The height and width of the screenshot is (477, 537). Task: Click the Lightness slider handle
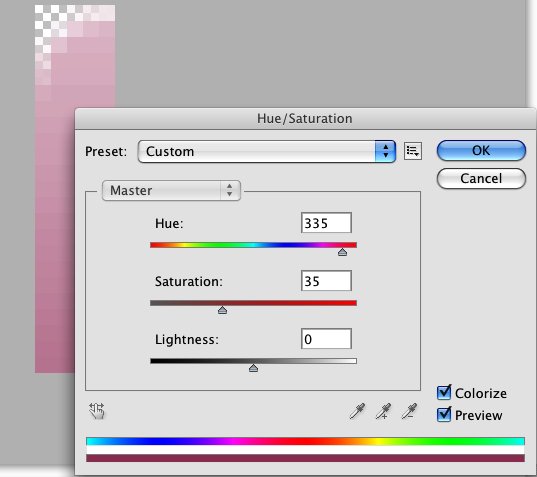point(253,368)
